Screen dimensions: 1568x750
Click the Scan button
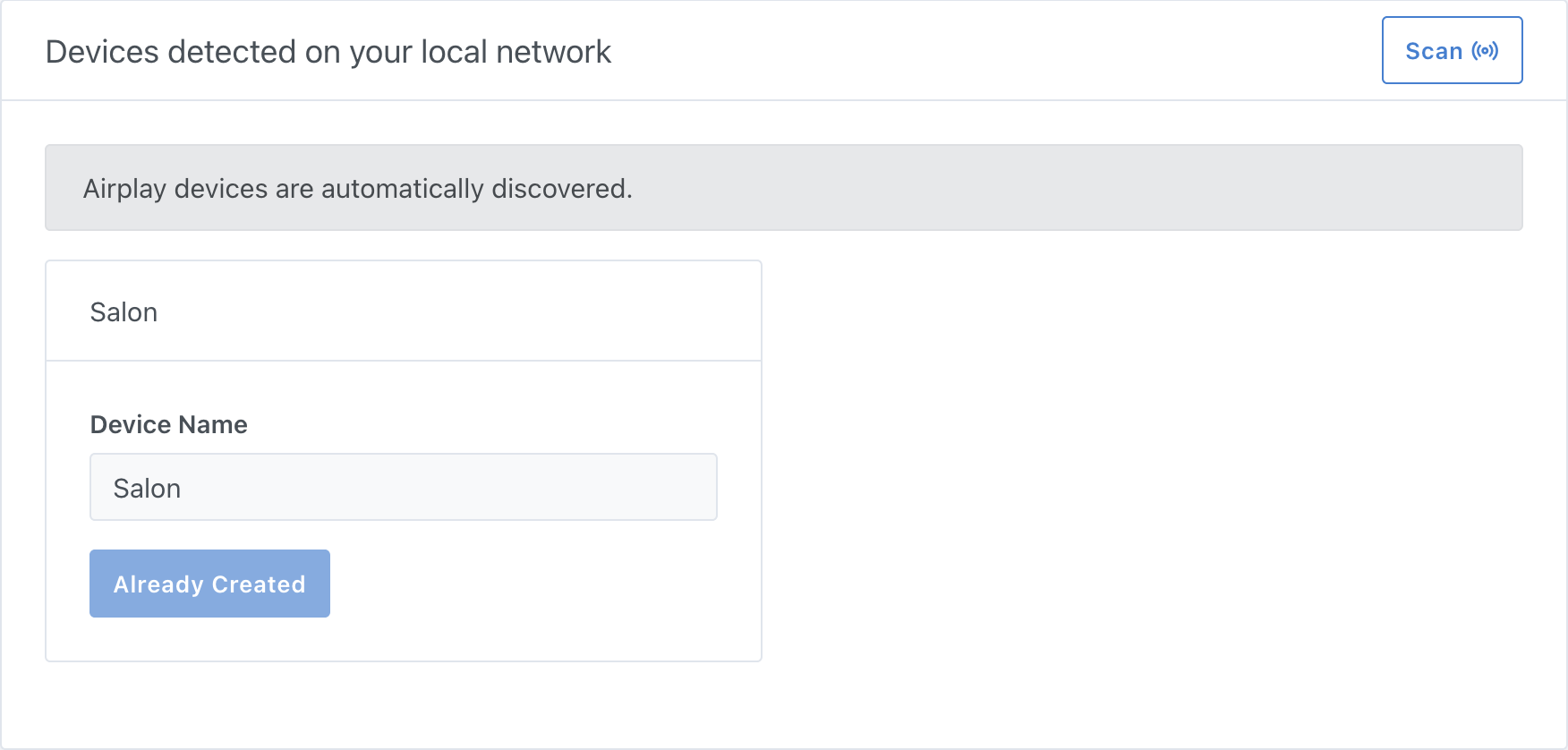coord(1452,50)
